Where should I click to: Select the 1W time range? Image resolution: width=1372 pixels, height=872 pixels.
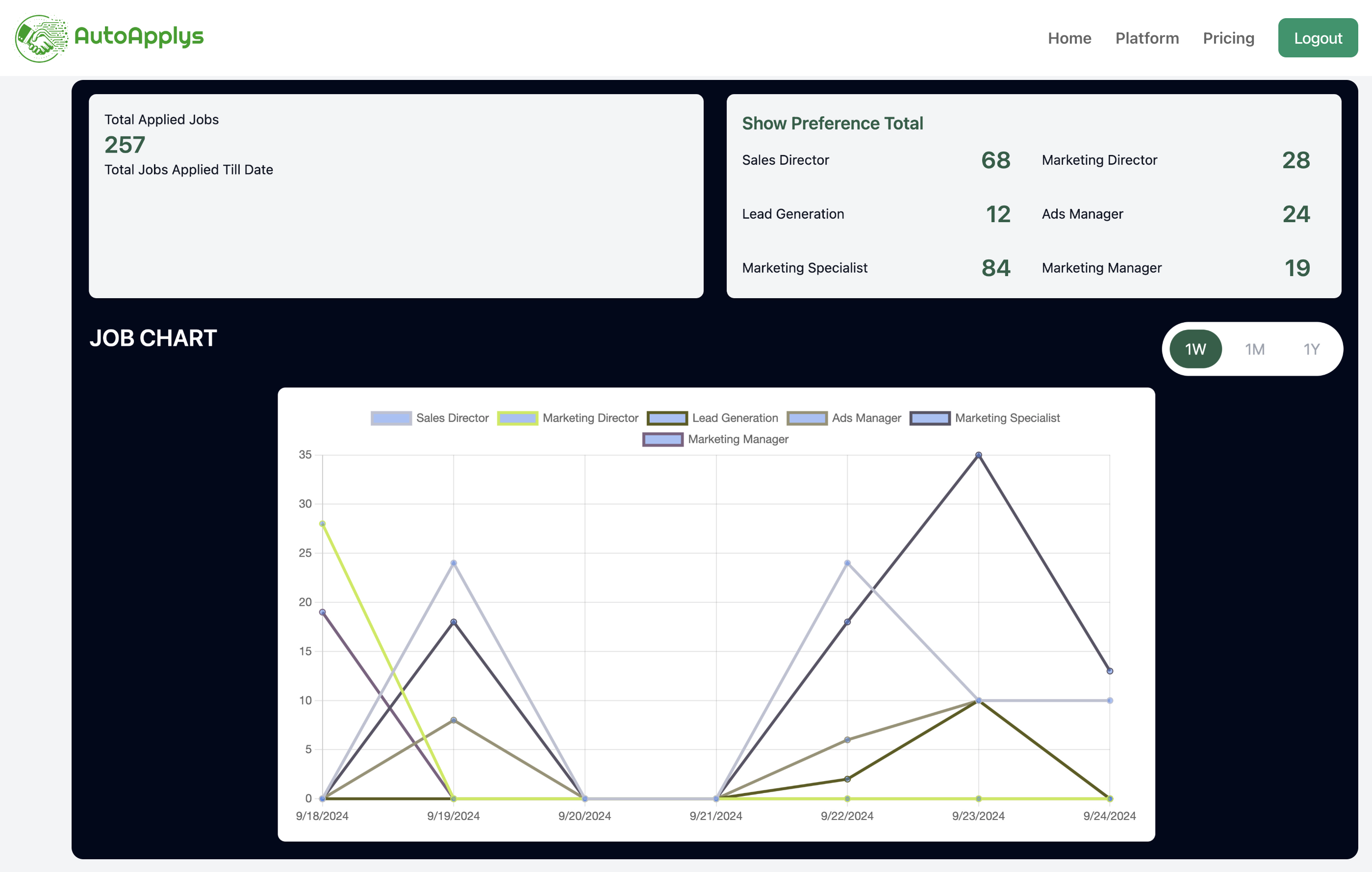coord(1195,349)
